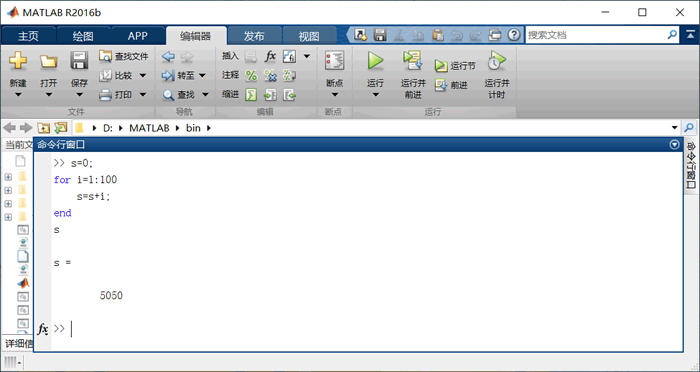Screen dimensions: 700x372
Task: Click the blue back arrow in navigation group
Action: pyautogui.click(x=168, y=56)
